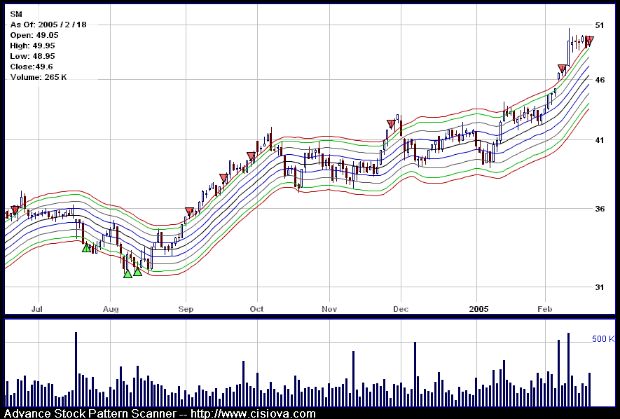Click the '500 K' volume axis label
This screenshot has height=419, width=620.
(x=603, y=339)
